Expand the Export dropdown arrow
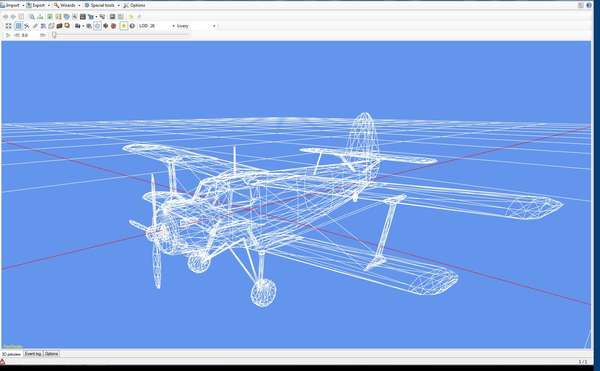 pos(49,5)
